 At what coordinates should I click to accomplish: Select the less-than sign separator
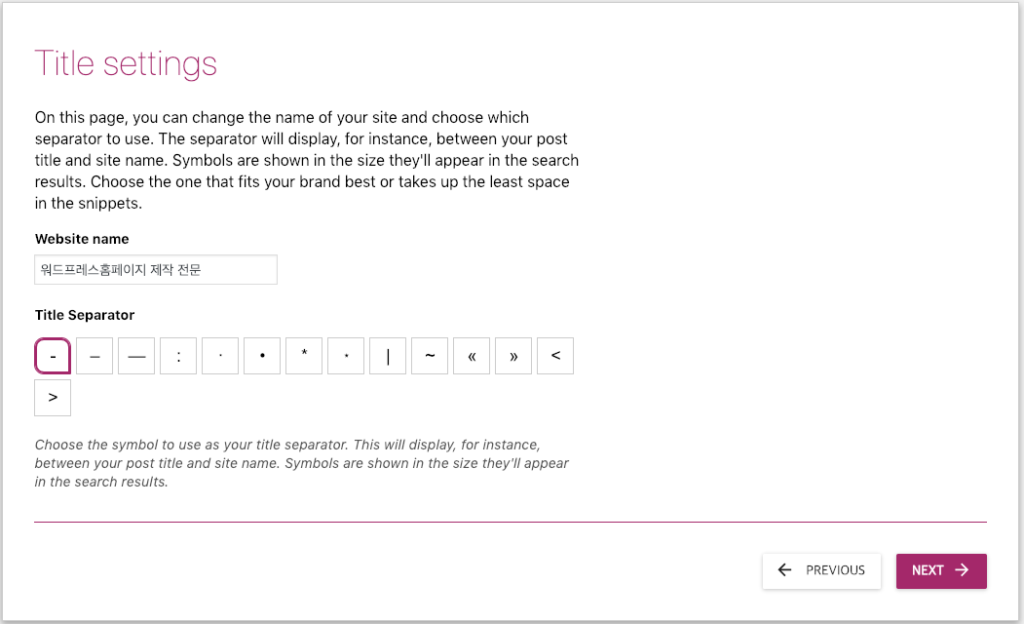point(555,356)
